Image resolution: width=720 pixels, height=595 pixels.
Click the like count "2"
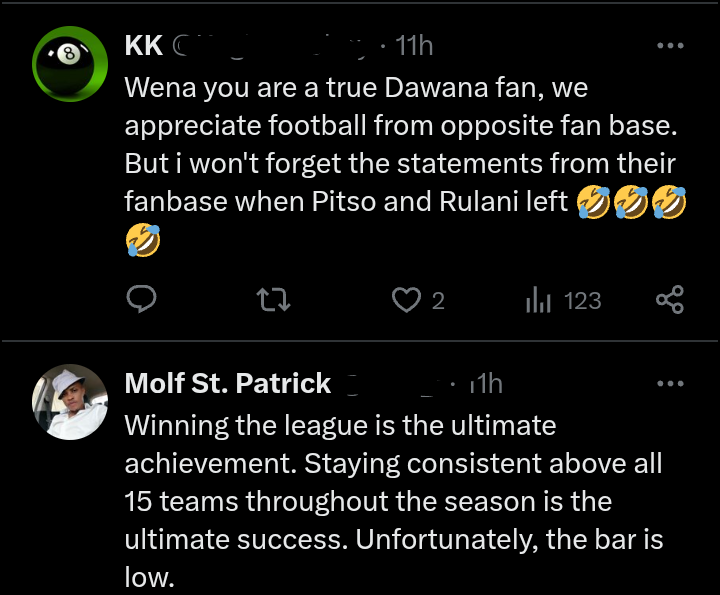pos(438,300)
